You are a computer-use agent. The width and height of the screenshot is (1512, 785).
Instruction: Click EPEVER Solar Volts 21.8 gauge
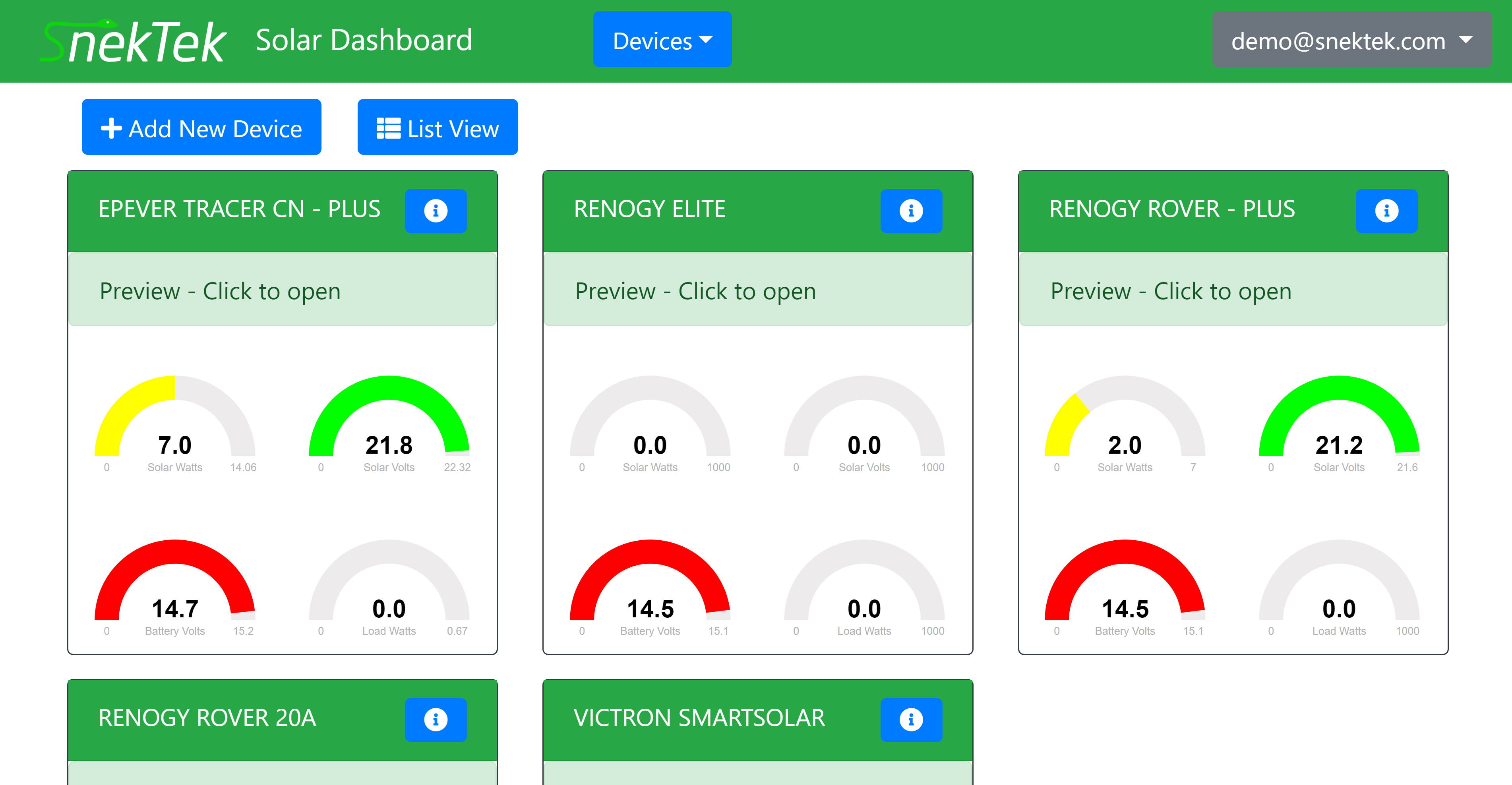click(x=389, y=424)
